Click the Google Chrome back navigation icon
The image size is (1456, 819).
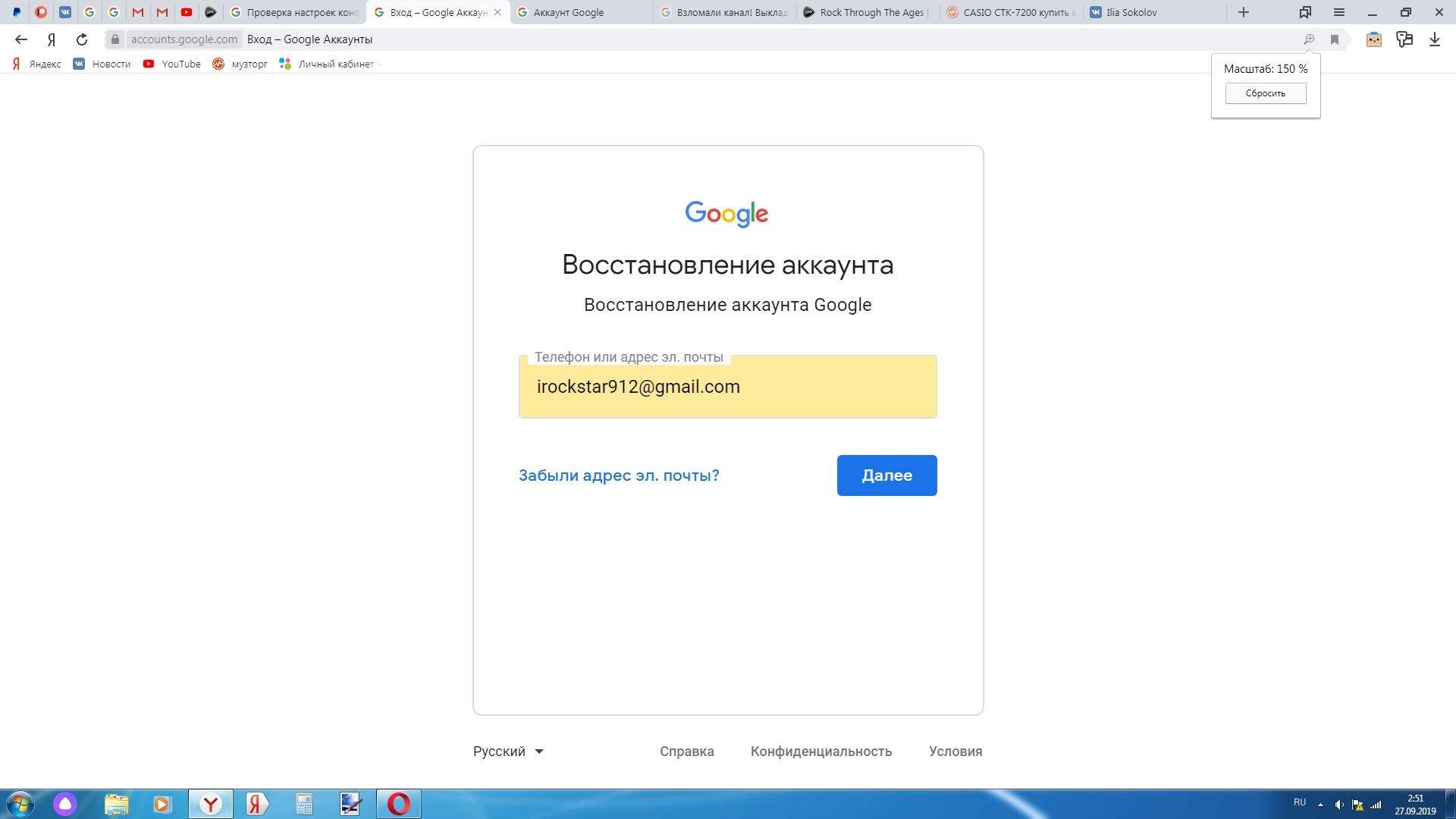click(22, 39)
